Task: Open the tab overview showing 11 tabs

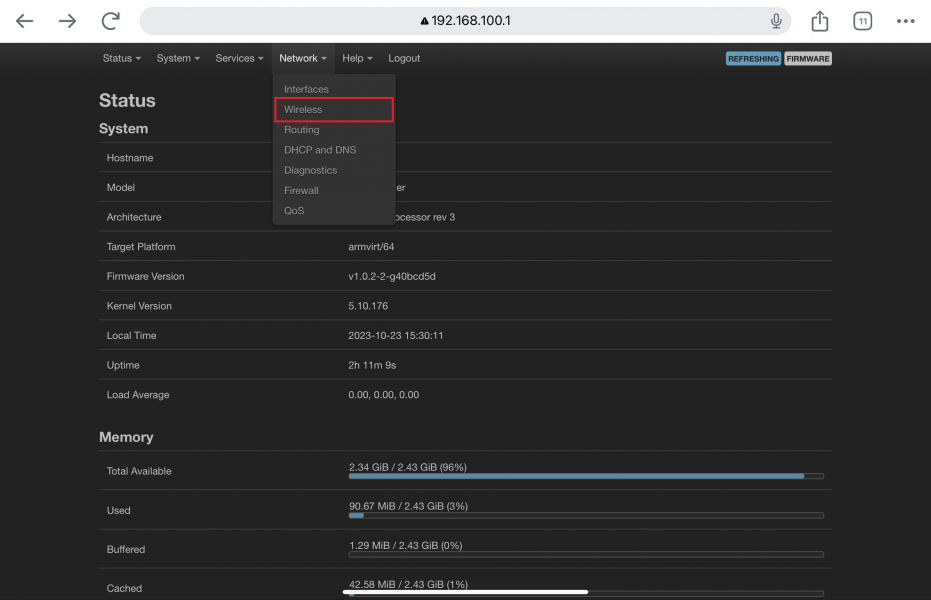Action: click(x=862, y=20)
